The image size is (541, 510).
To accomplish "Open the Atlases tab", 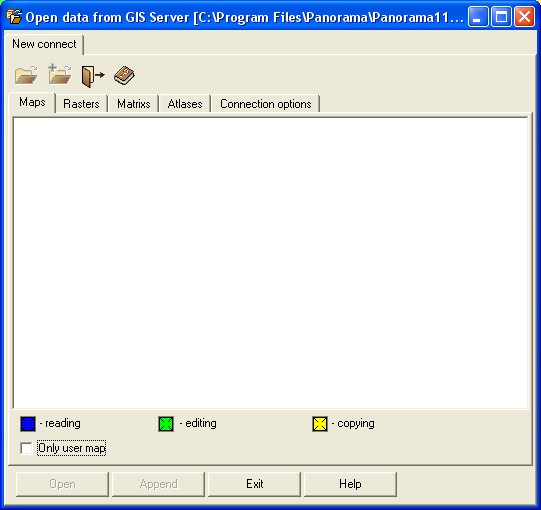I will (x=185, y=104).
